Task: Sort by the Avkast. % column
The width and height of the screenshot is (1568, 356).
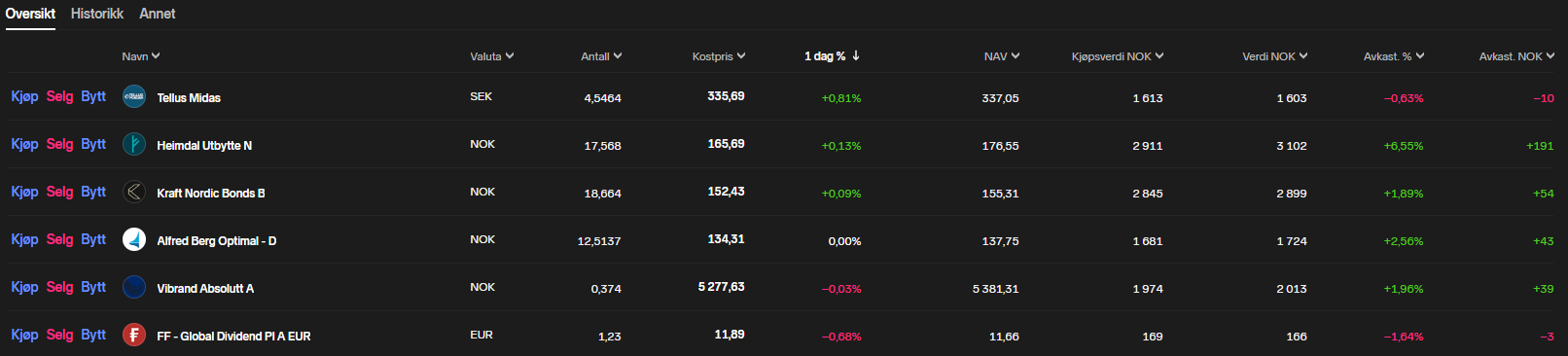Action: (1394, 56)
